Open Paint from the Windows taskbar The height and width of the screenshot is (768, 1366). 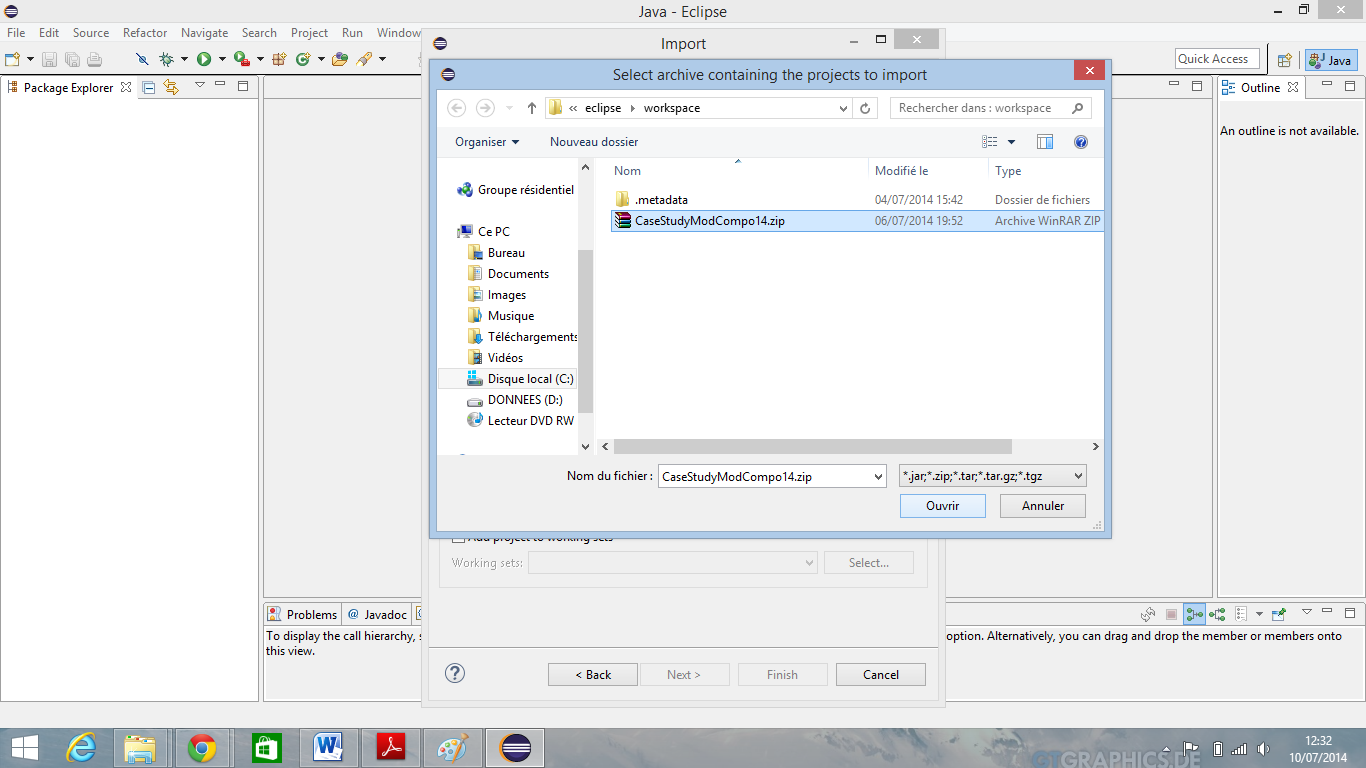[453, 748]
